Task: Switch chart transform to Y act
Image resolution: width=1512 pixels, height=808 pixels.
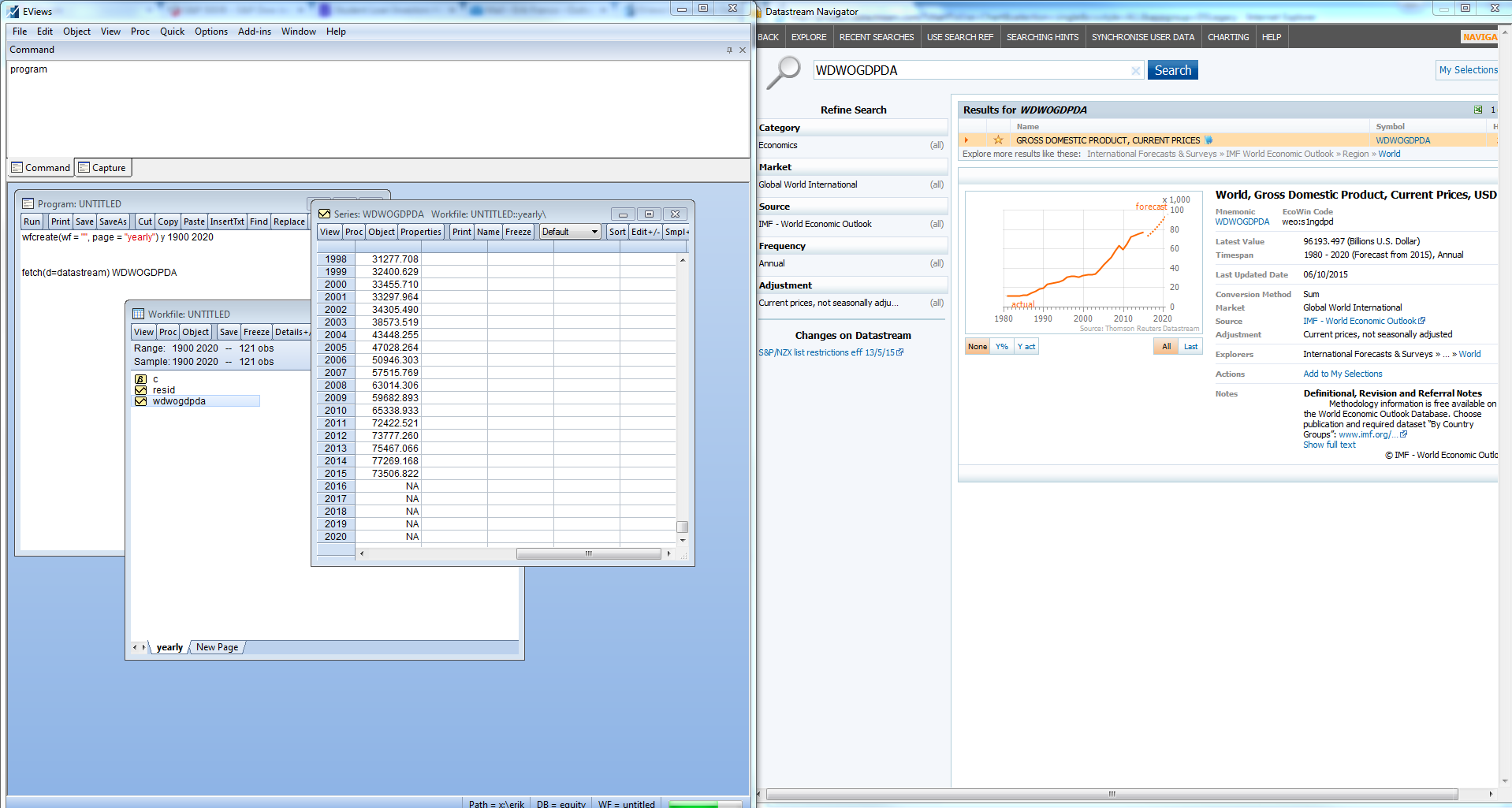Action: click(x=1026, y=346)
